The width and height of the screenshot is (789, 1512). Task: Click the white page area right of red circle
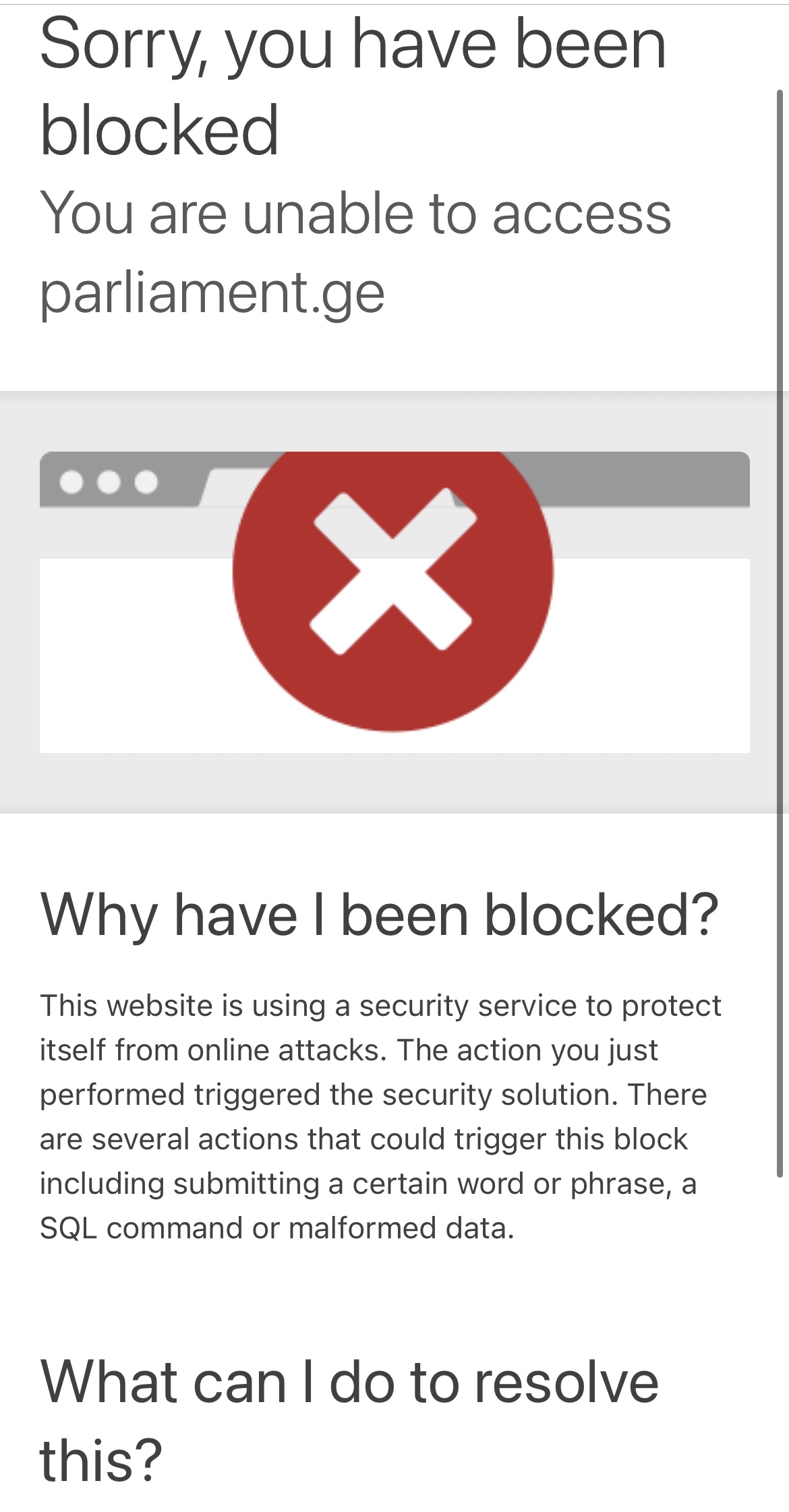click(x=654, y=654)
